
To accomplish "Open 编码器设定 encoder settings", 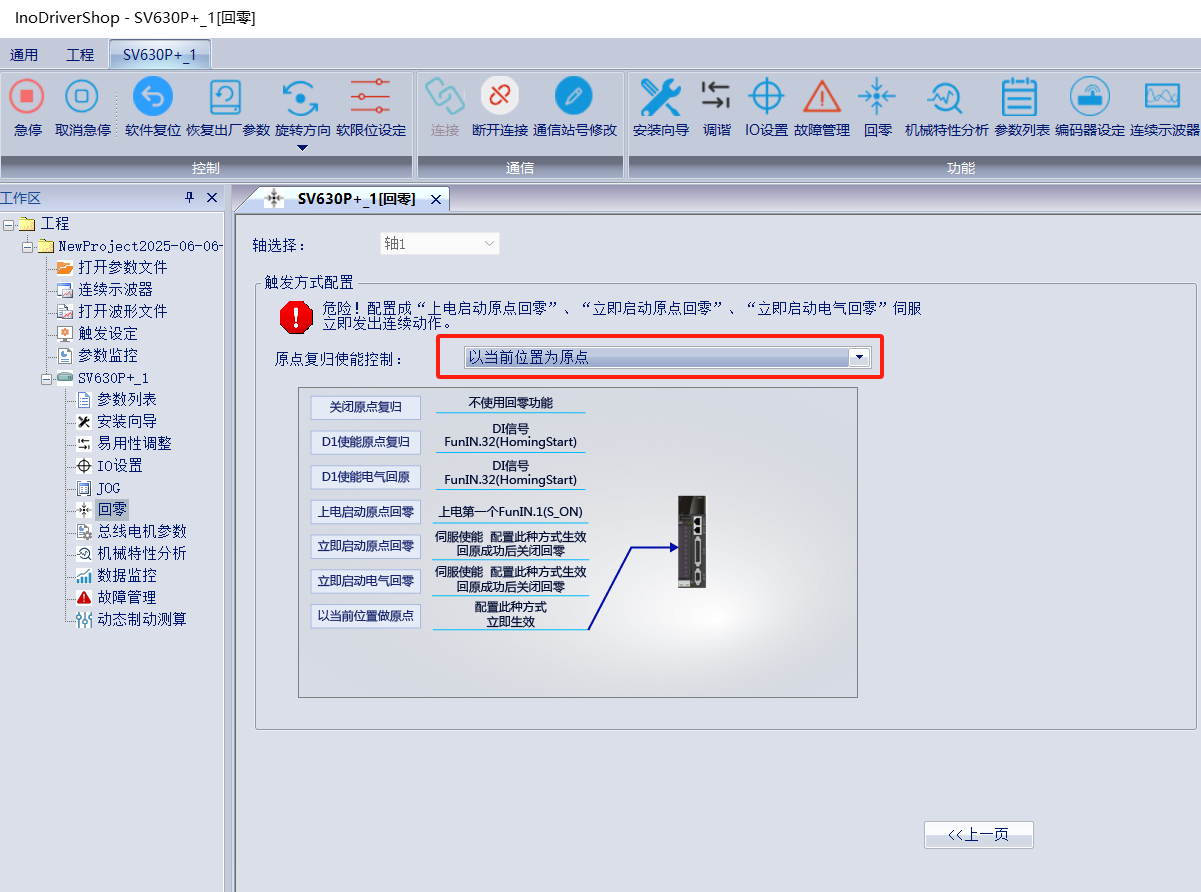I will click(x=1089, y=98).
